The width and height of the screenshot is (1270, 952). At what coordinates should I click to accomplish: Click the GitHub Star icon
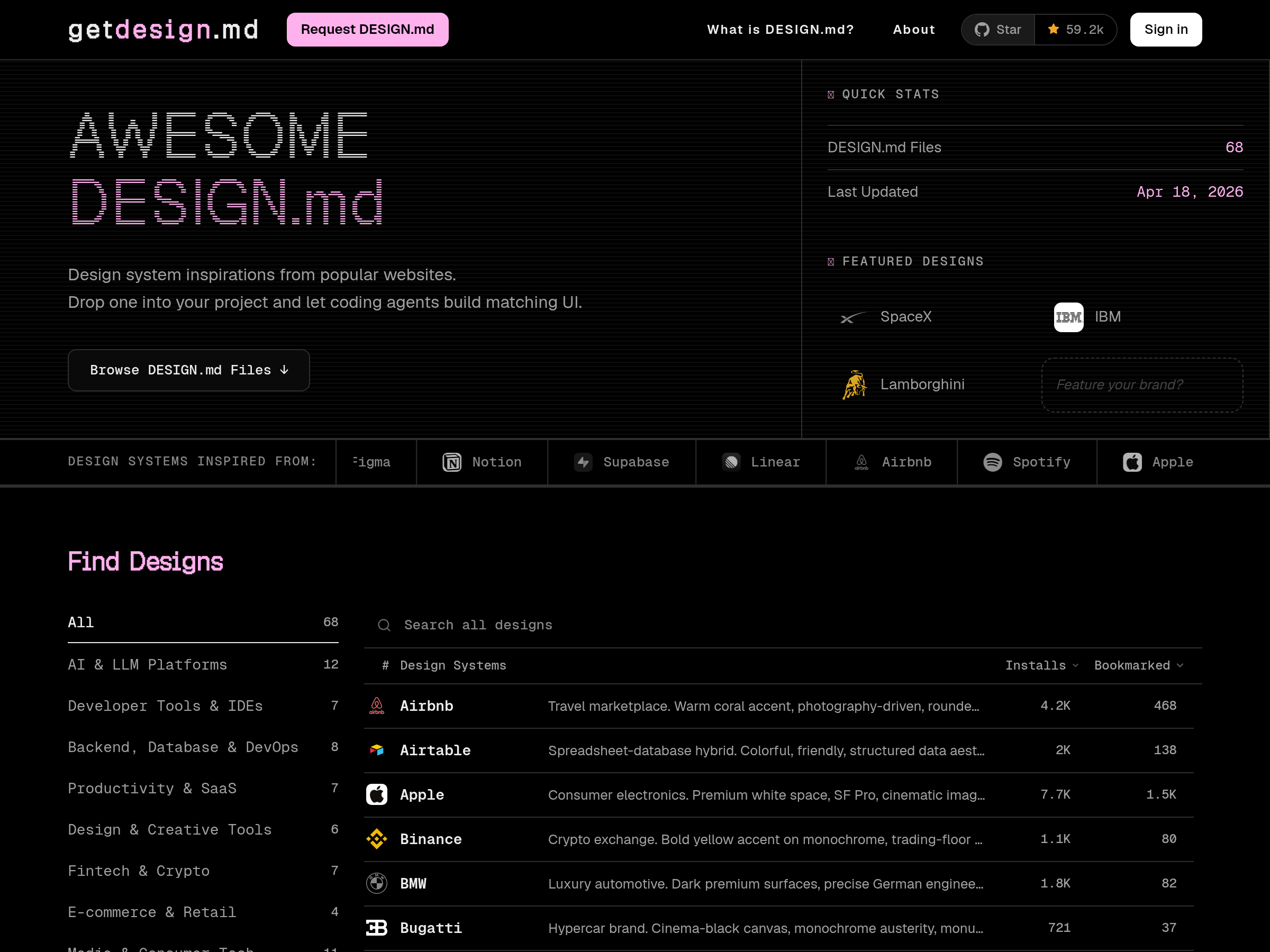point(982,29)
